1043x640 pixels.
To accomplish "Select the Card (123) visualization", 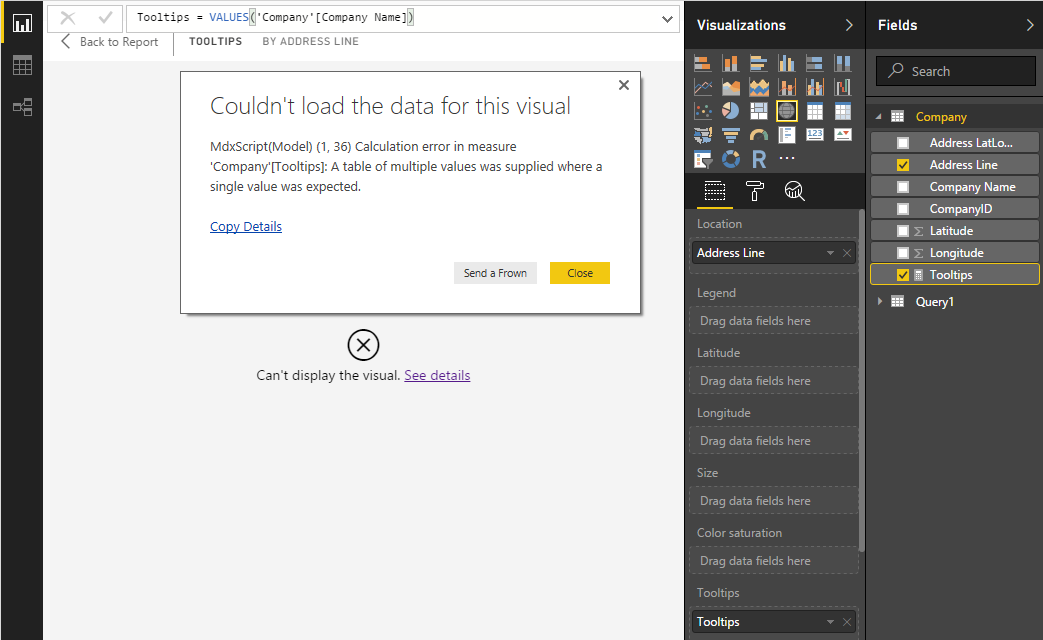I will pyautogui.click(x=815, y=134).
